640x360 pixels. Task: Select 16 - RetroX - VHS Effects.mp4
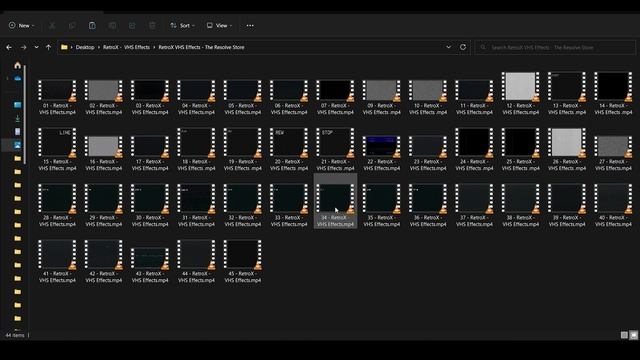104,153
